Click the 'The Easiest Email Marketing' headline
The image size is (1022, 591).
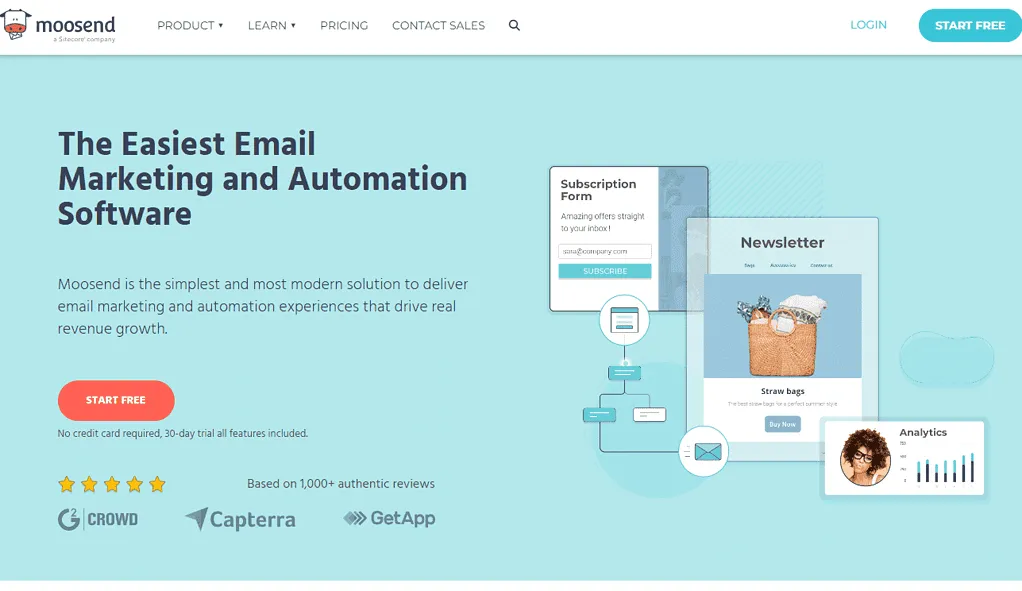(x=263, y=179)
